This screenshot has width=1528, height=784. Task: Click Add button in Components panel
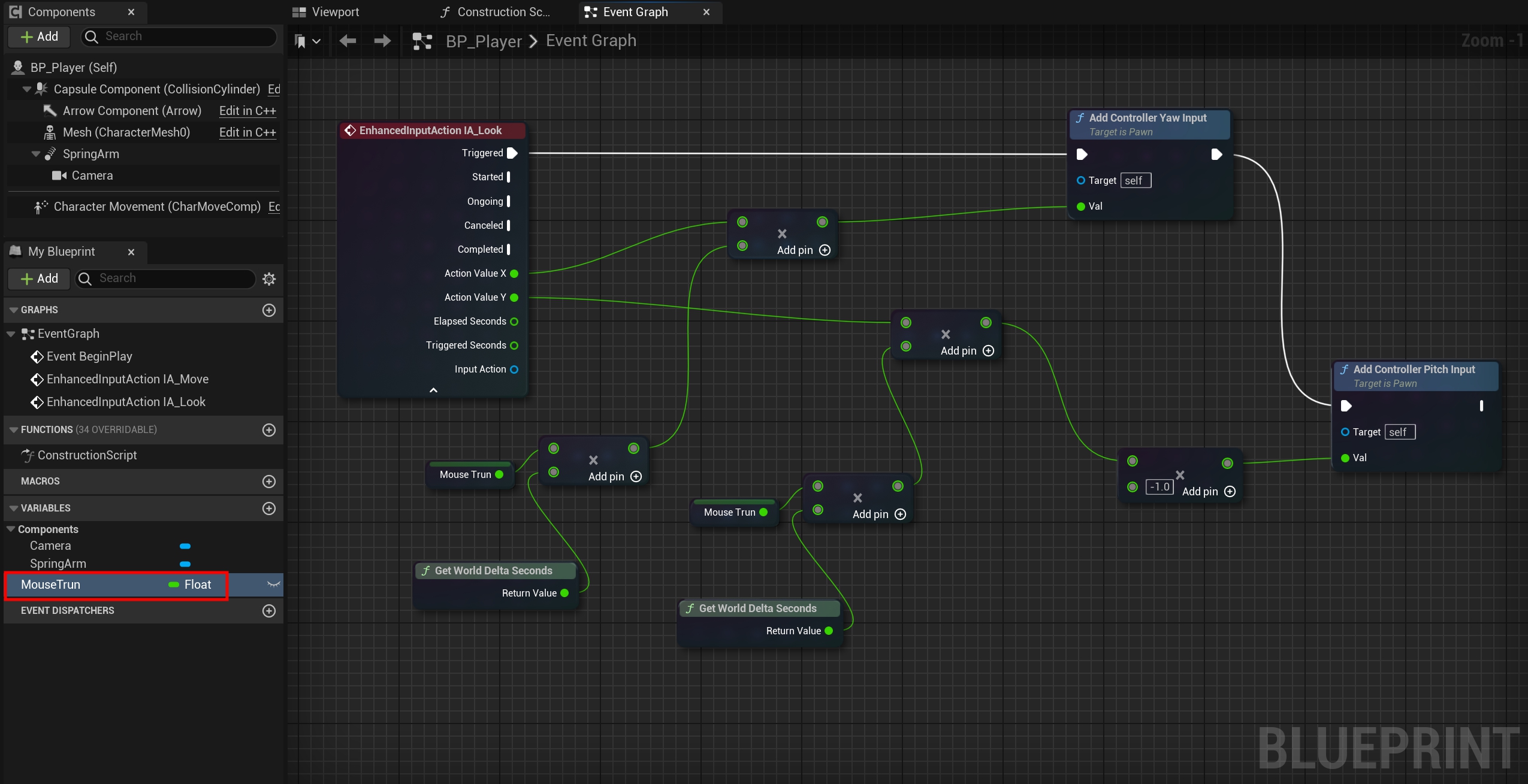(40, 37)
